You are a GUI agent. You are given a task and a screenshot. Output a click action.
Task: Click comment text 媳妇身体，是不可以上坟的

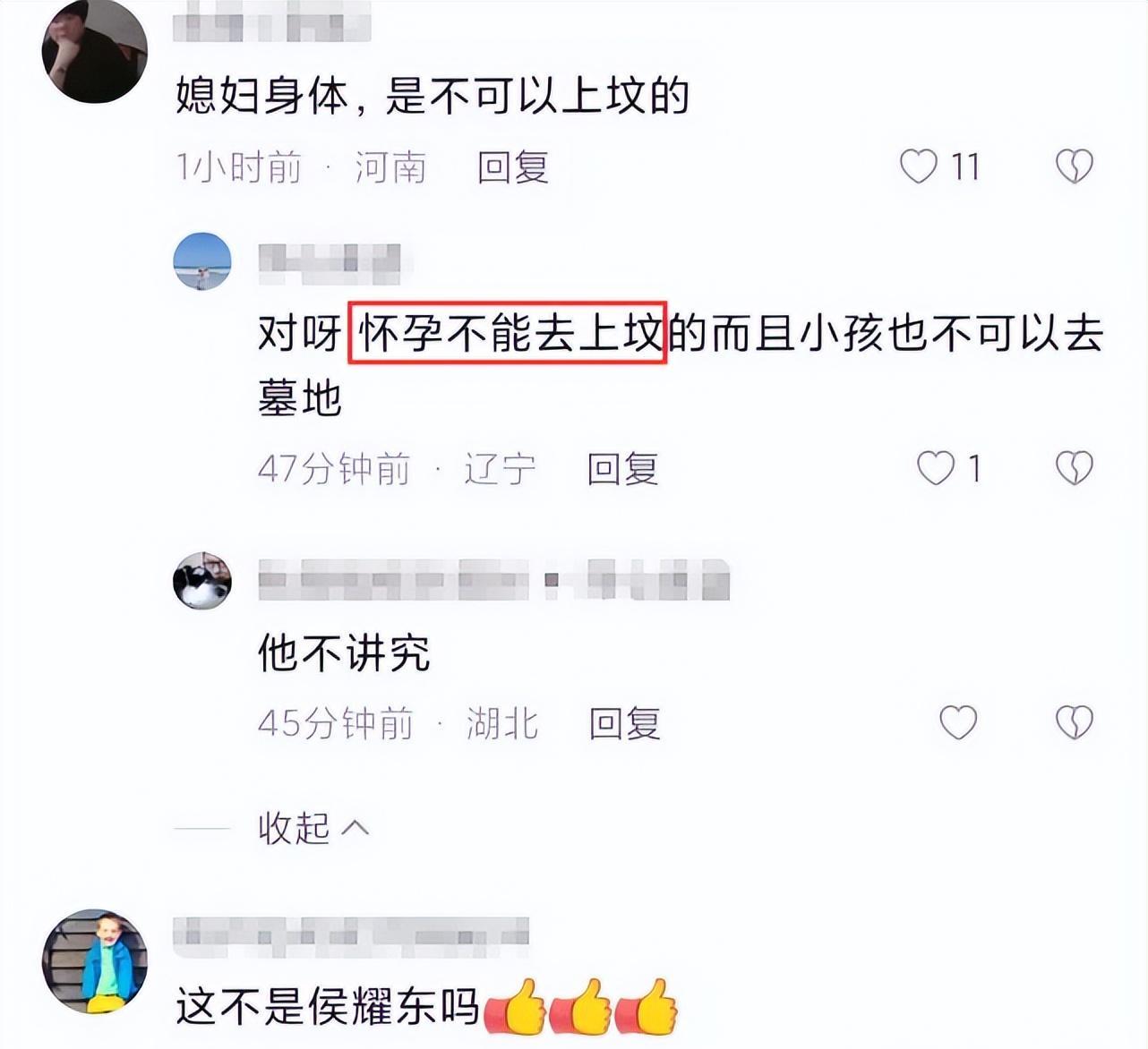pos(433,96)
